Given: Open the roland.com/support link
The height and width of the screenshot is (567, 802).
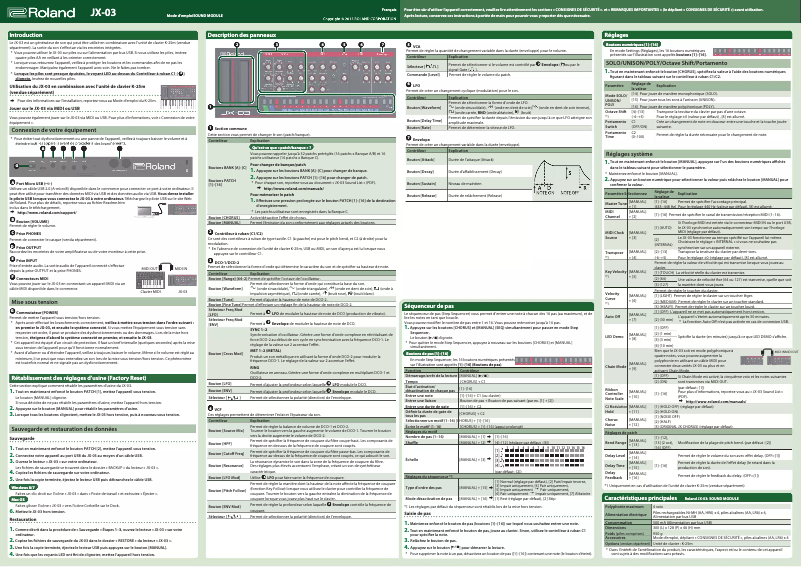Looking at the screenshot, I should [46, 212].
